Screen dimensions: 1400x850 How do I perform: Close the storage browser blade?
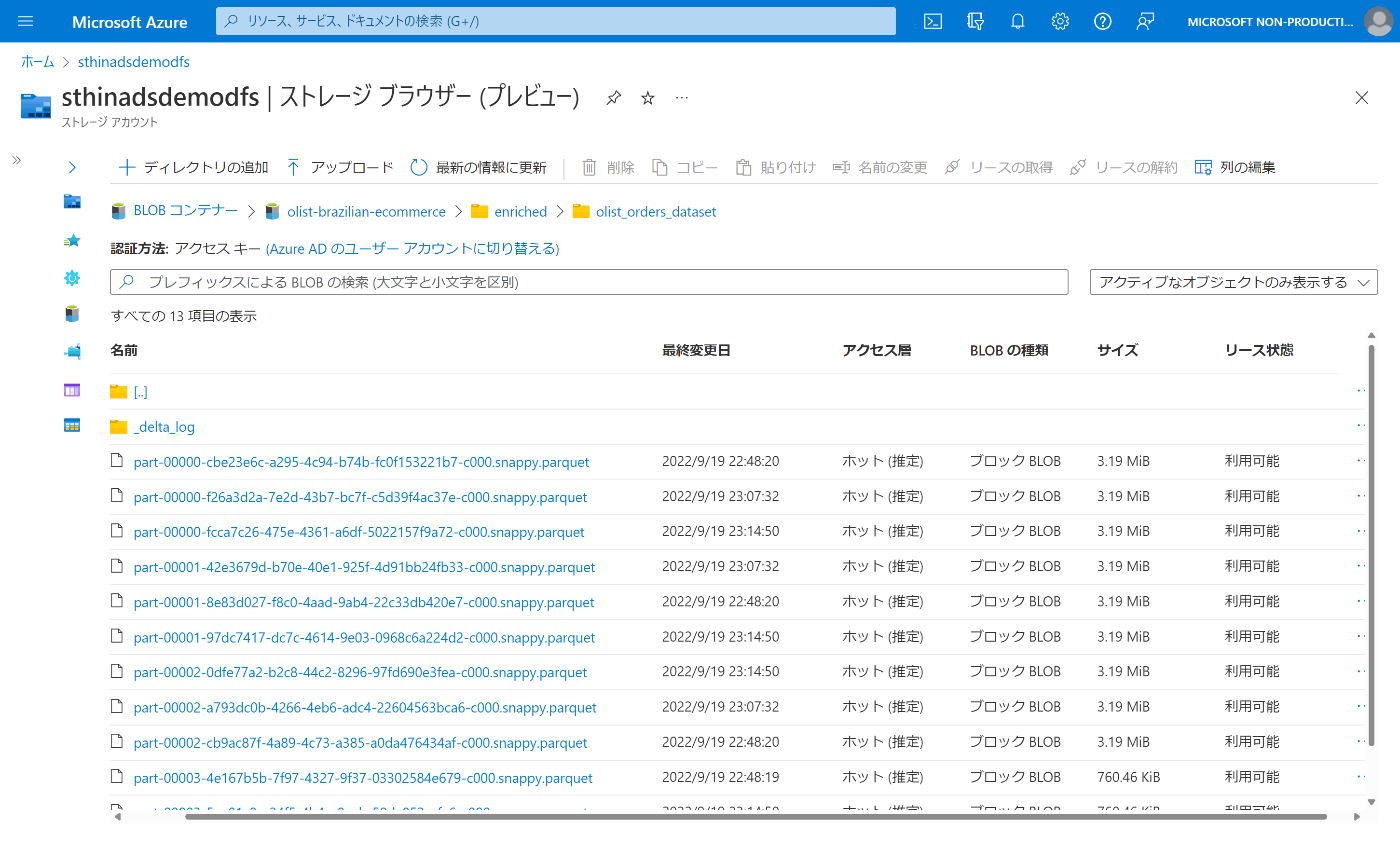tap(1361, 97)
